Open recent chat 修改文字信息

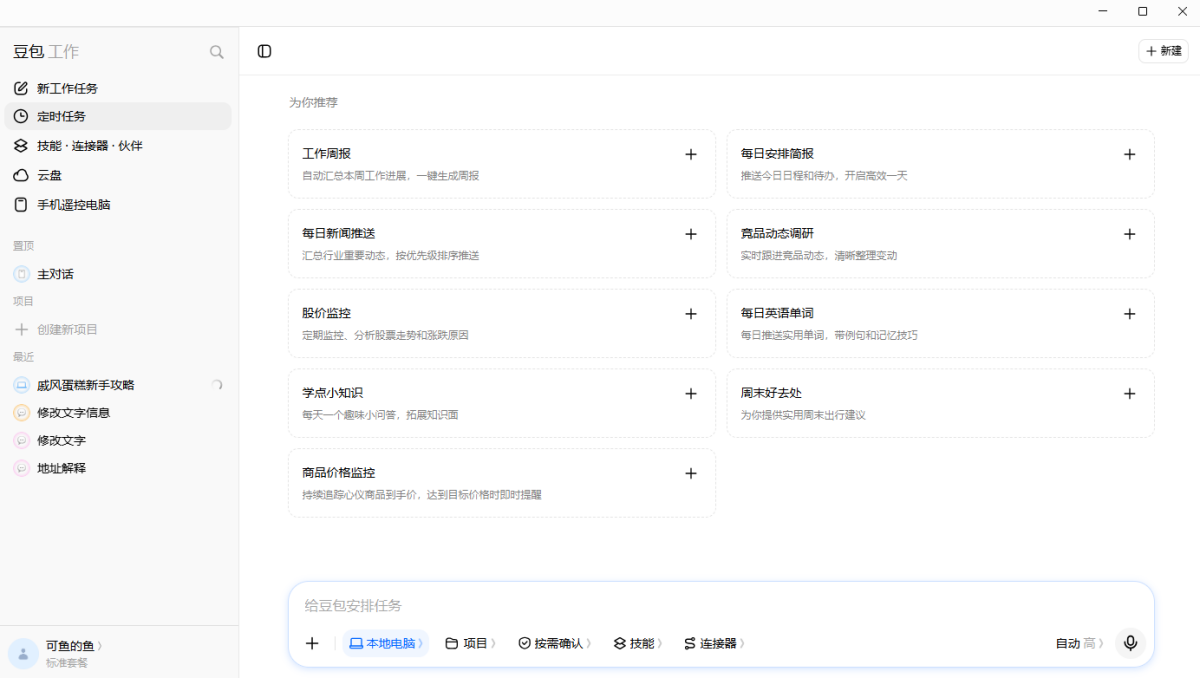[x=118, y=412]
